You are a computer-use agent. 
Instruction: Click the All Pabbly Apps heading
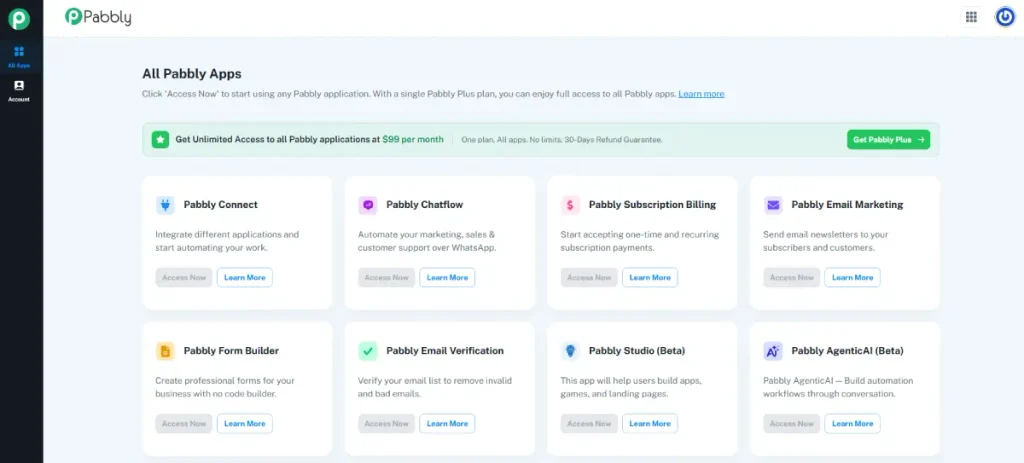pos(192,74)
